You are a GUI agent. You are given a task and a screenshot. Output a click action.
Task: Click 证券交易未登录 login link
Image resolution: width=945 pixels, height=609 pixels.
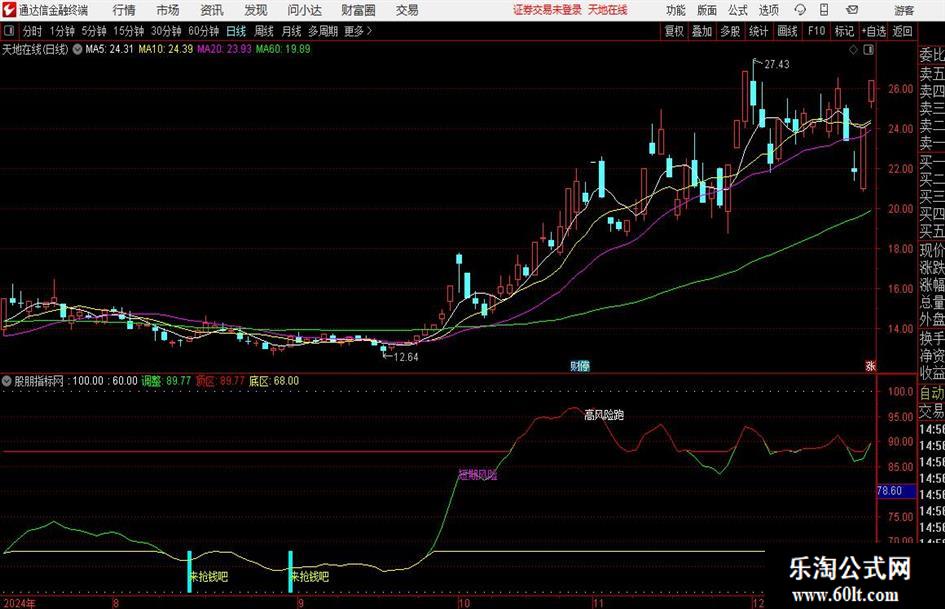point(547,10)
